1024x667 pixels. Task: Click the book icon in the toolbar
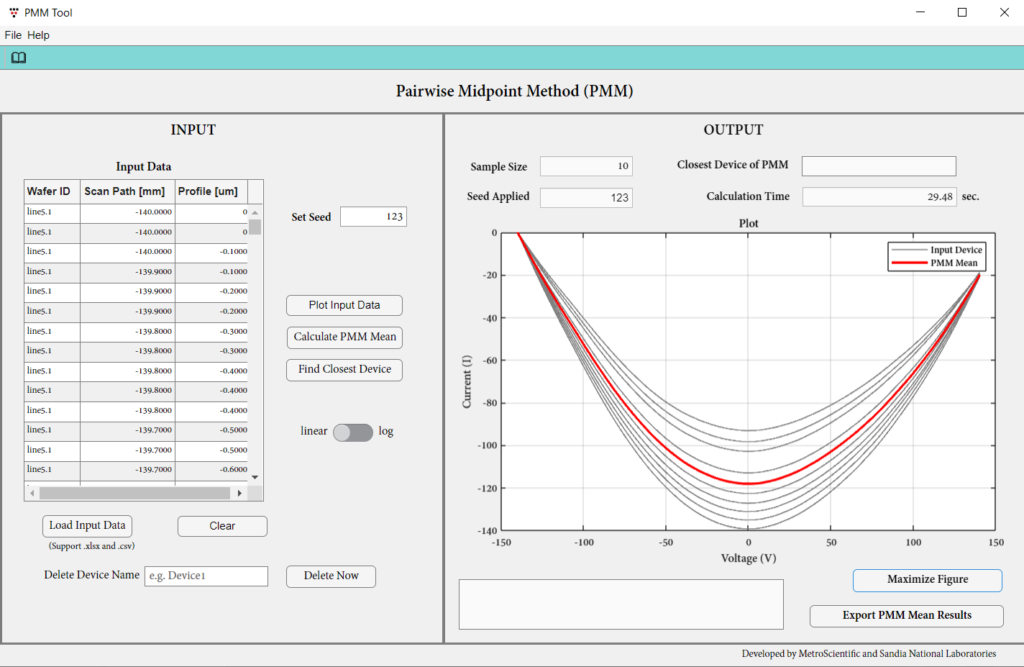tap(18, 58)
